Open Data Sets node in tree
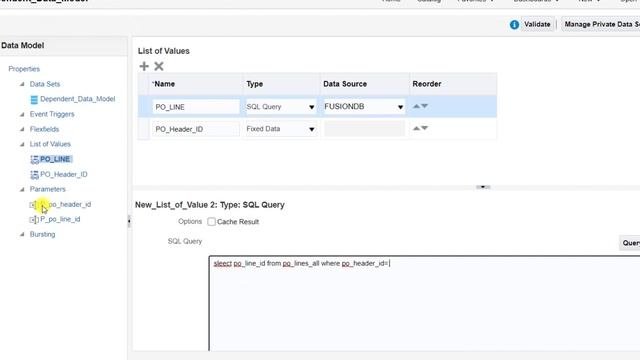Viewport: 640px width, 360px height. tap(45, 84)
